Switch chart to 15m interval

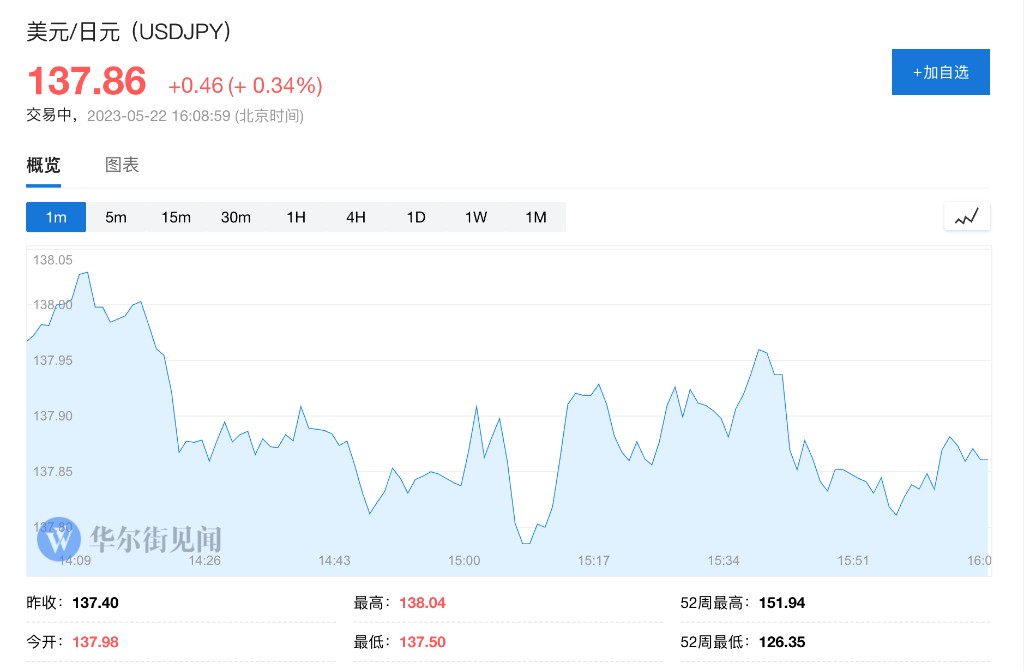176,217
